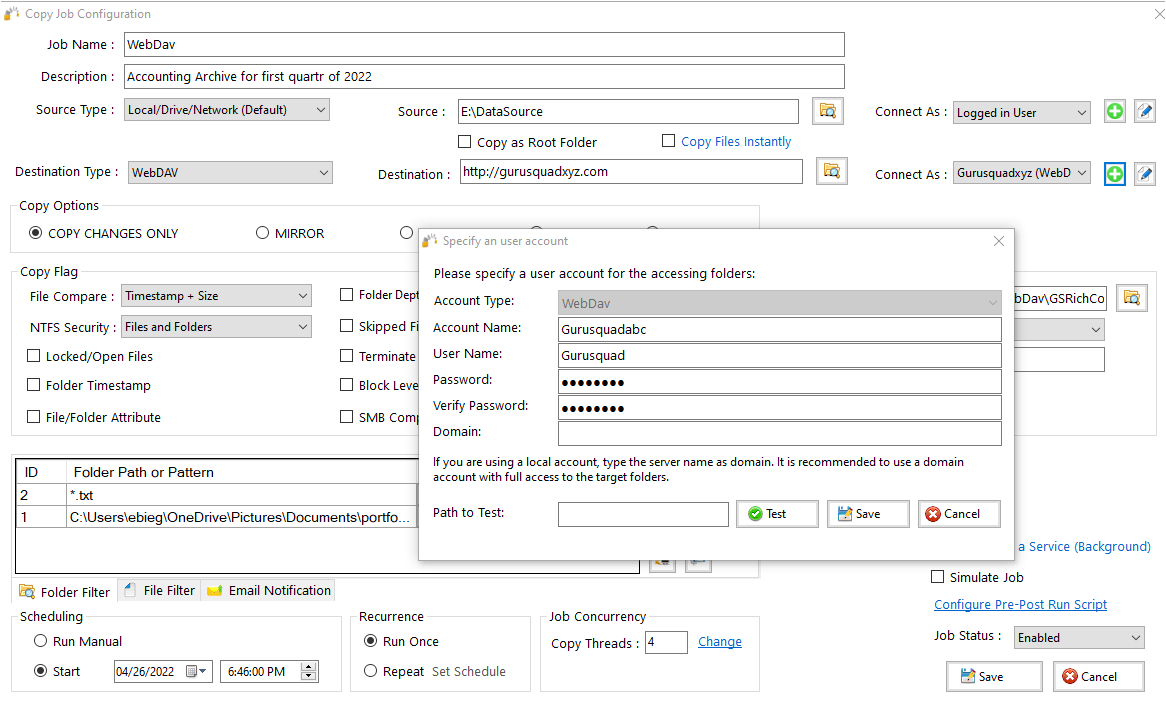Adjust the start time spinner control

[309, 671]
